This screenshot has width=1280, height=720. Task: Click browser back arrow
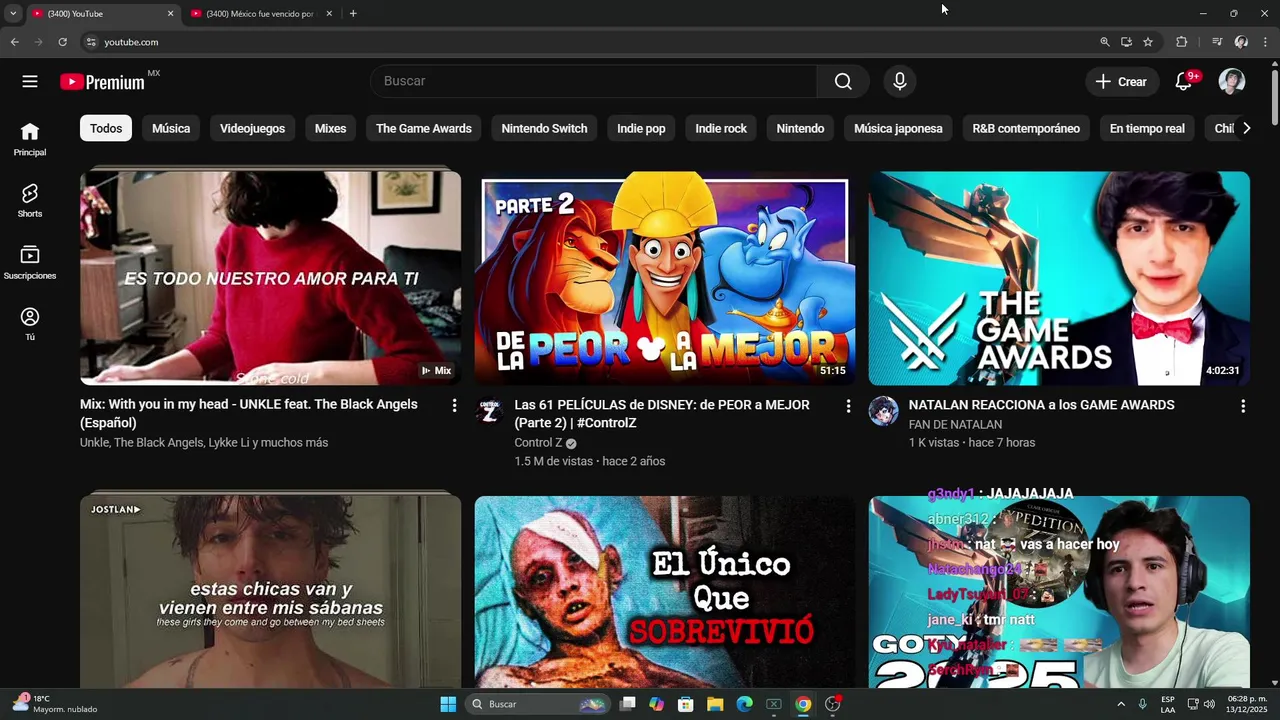14,42
